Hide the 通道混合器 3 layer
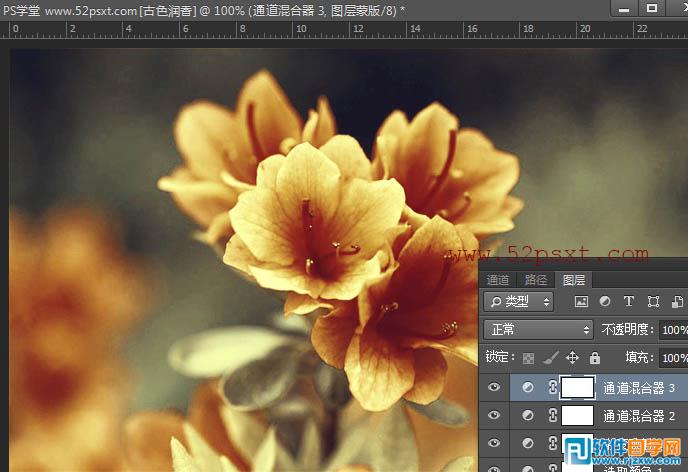 click(x=494, y=388)
